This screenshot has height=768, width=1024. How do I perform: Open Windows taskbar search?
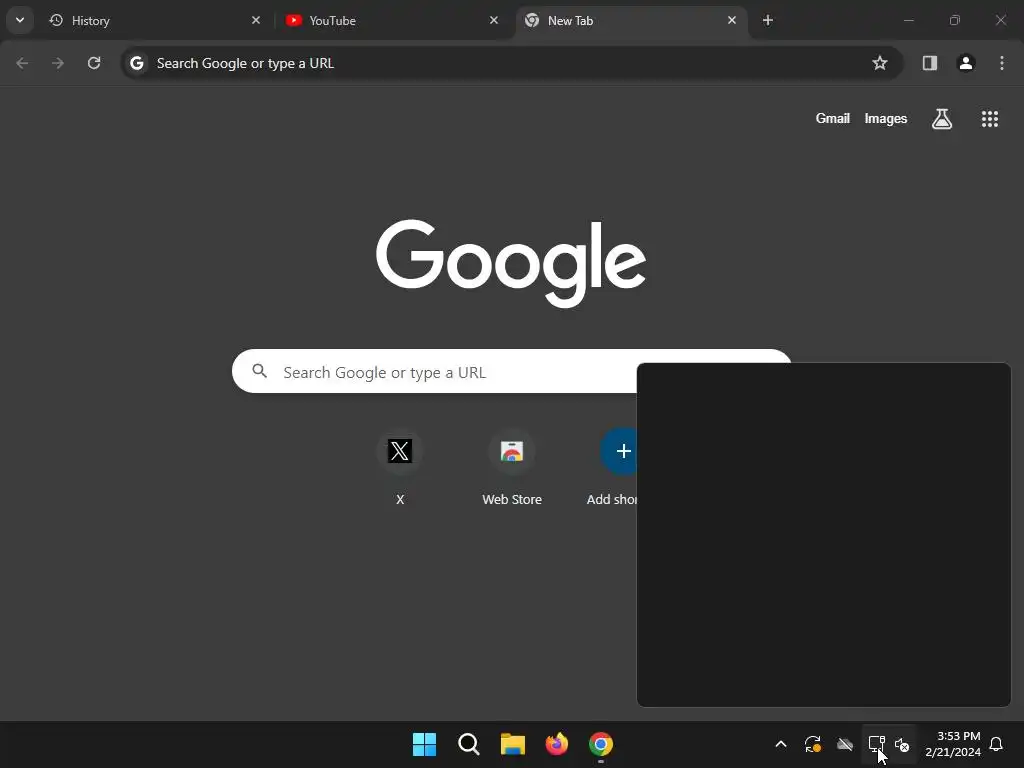click(469, 744)
